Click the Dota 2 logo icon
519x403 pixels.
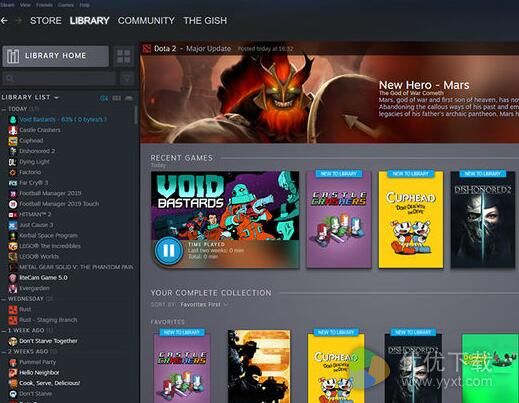coord(147,49)
